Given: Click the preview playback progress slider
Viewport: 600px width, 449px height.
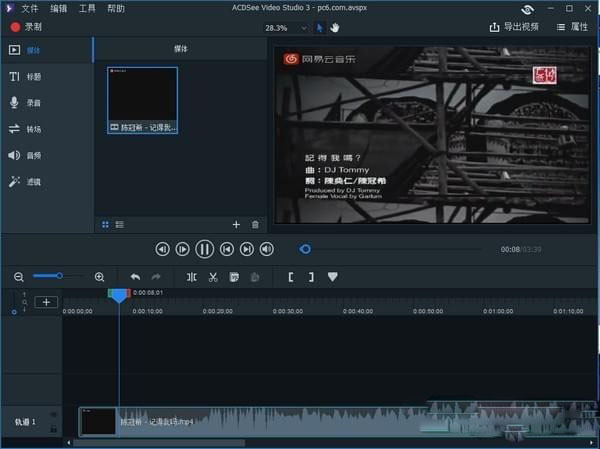Looking at the screenshot, I should [306, 249].
